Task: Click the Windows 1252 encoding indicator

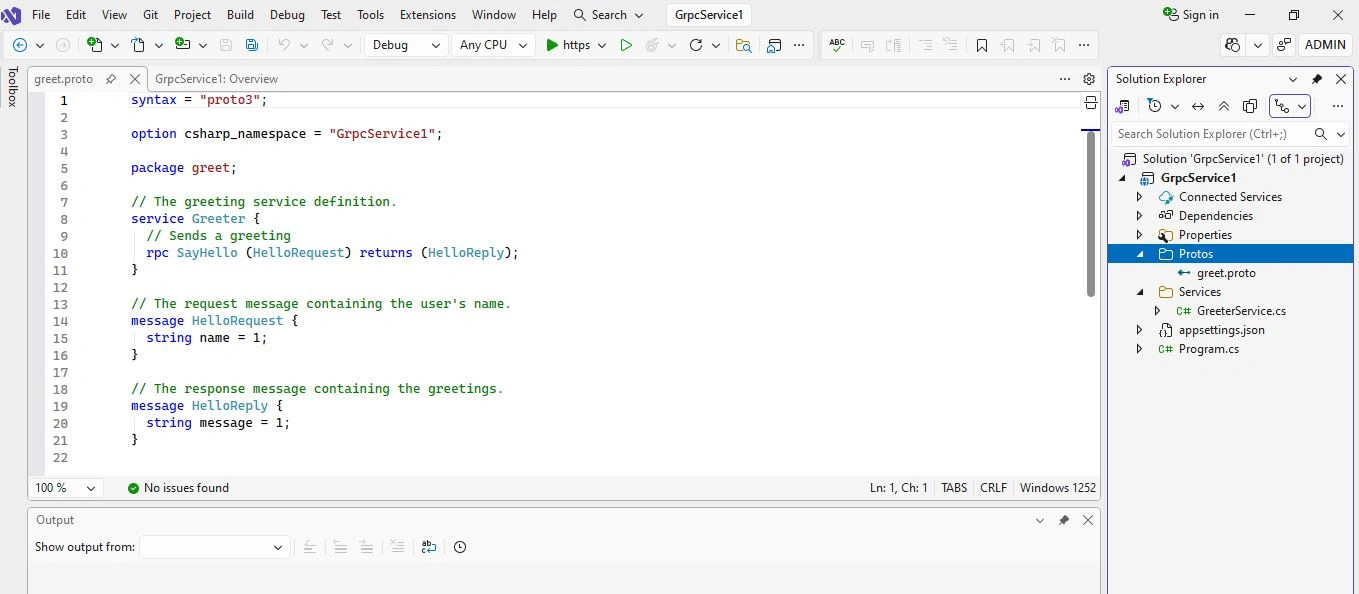Action: tap(1058, 488)
